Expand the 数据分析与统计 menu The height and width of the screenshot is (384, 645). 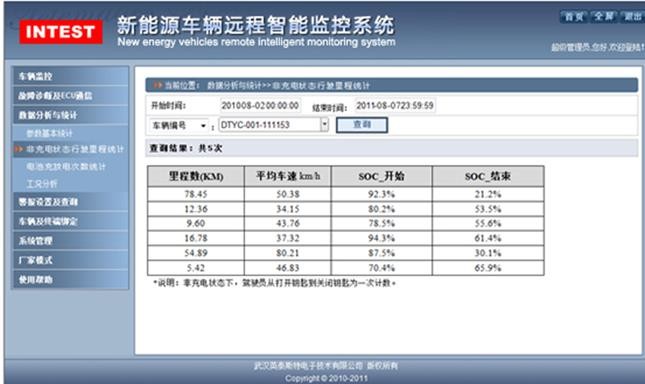click(70, 115)
